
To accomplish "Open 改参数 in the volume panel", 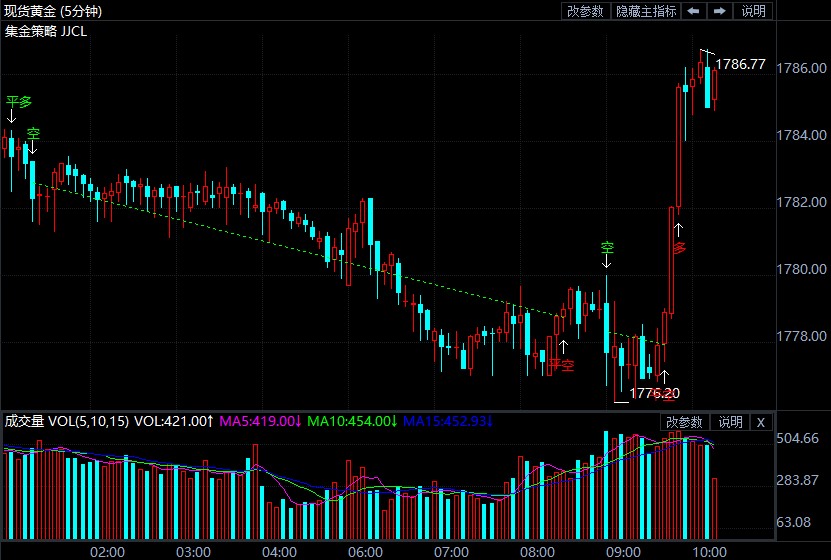I will click(x=685, y=422).
